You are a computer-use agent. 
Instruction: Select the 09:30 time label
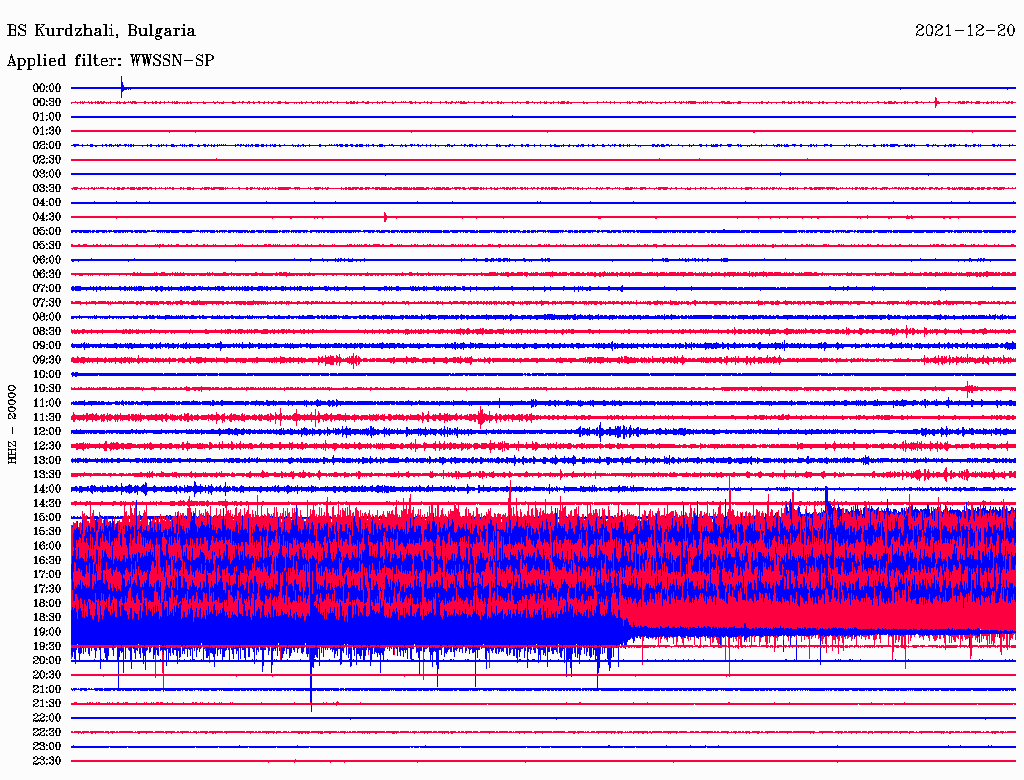tap(47, 360)
